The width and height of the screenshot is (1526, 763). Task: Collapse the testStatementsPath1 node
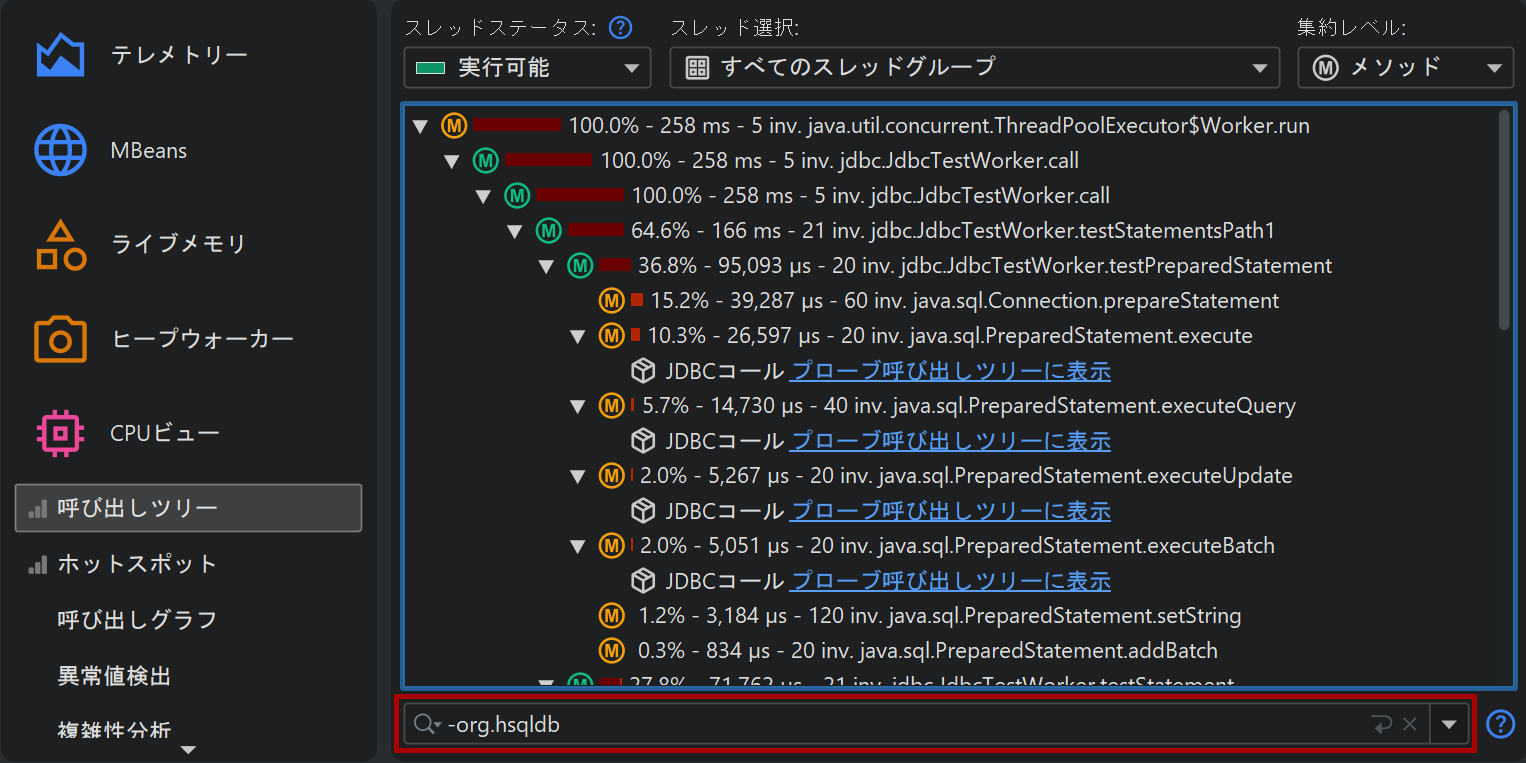point(515,231)
